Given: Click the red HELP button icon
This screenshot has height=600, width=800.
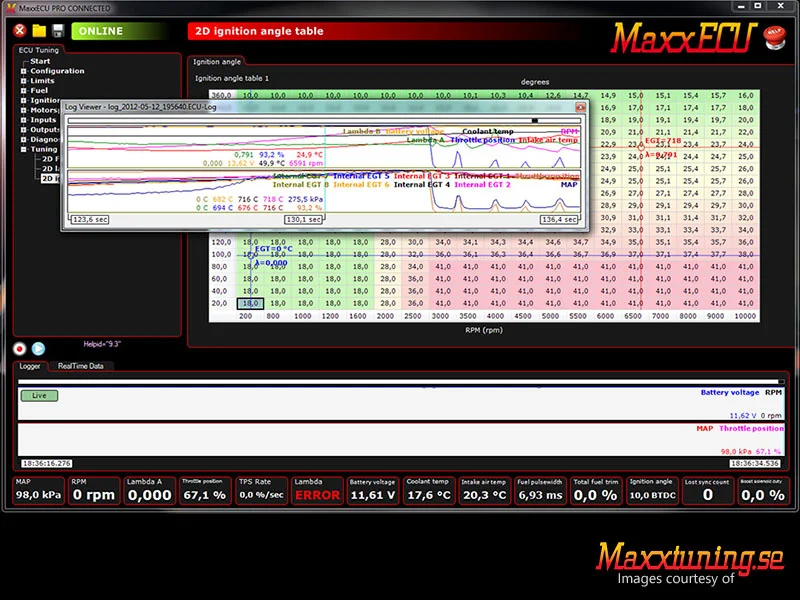Looking at the screenshot, I should 774,37.
